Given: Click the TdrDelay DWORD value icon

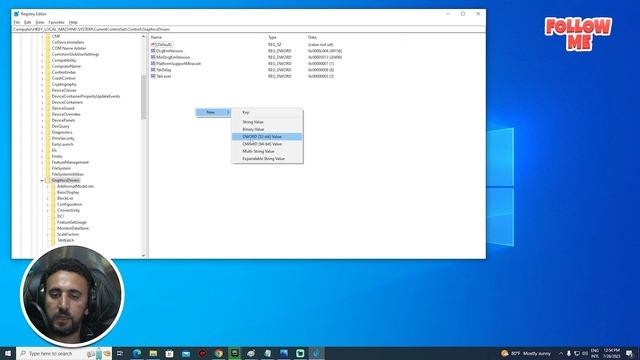Looking at the screenshot, I should [153, 70].
